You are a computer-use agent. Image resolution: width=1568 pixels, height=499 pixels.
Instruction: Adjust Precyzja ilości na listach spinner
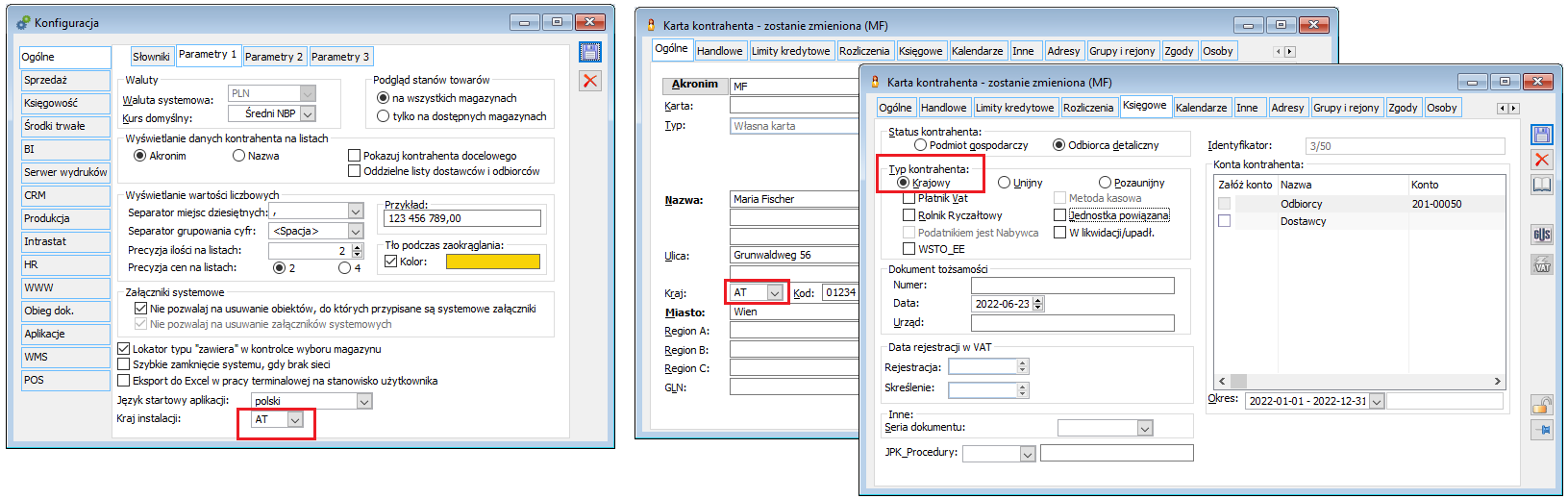(358, 250)
